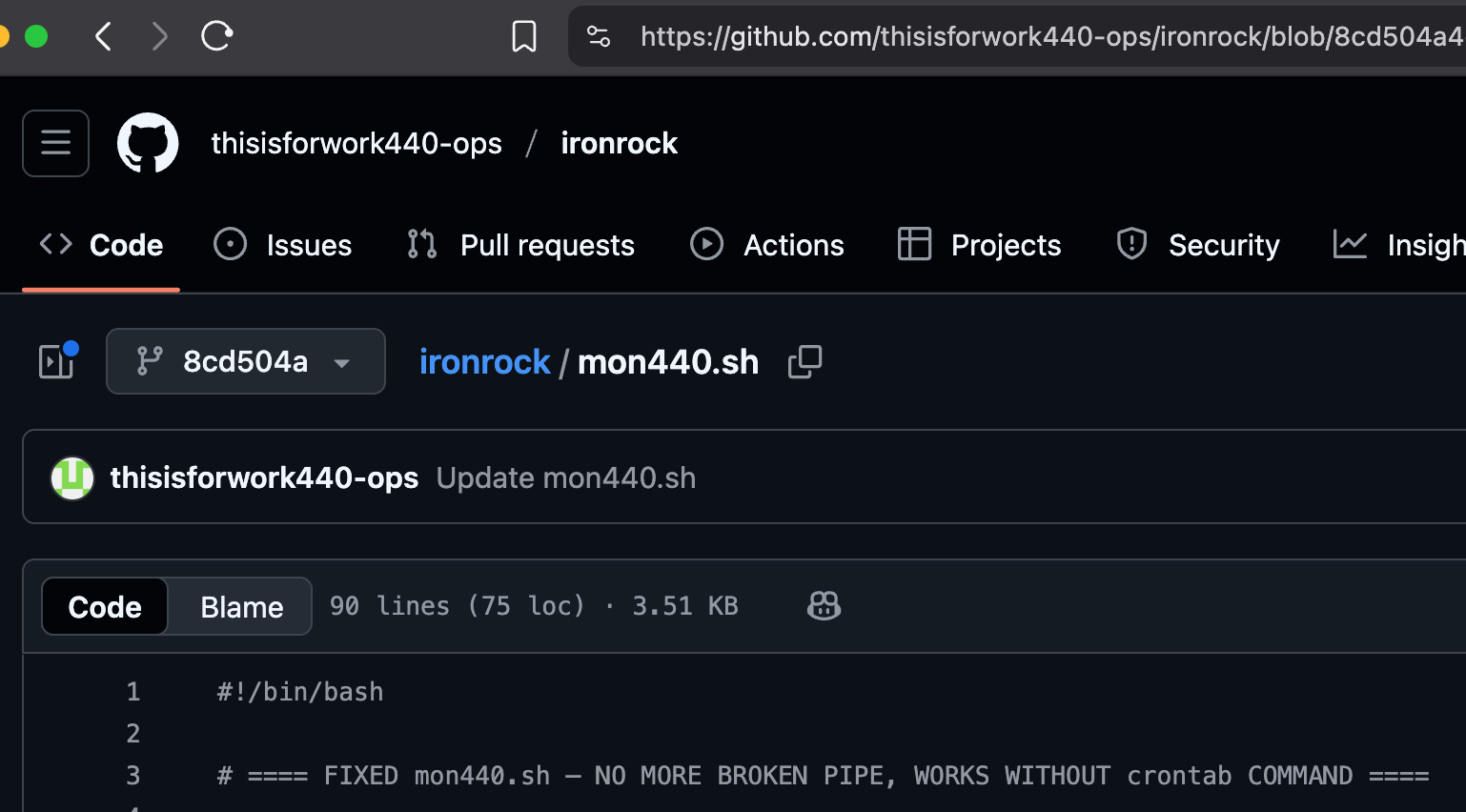
Task: Switch to the Projects tab
Action: point(980,245)
